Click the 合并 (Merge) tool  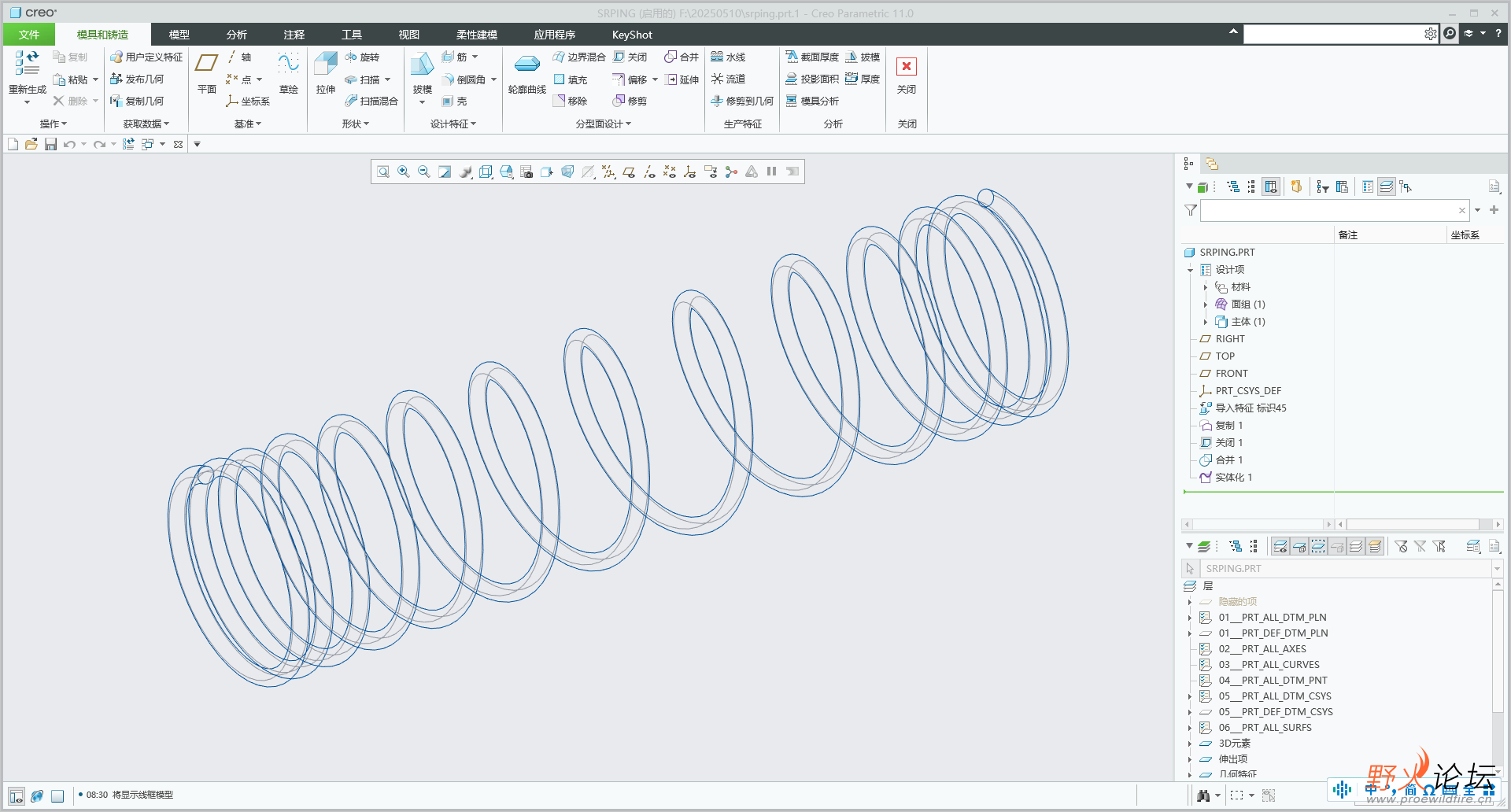[682, 57]
